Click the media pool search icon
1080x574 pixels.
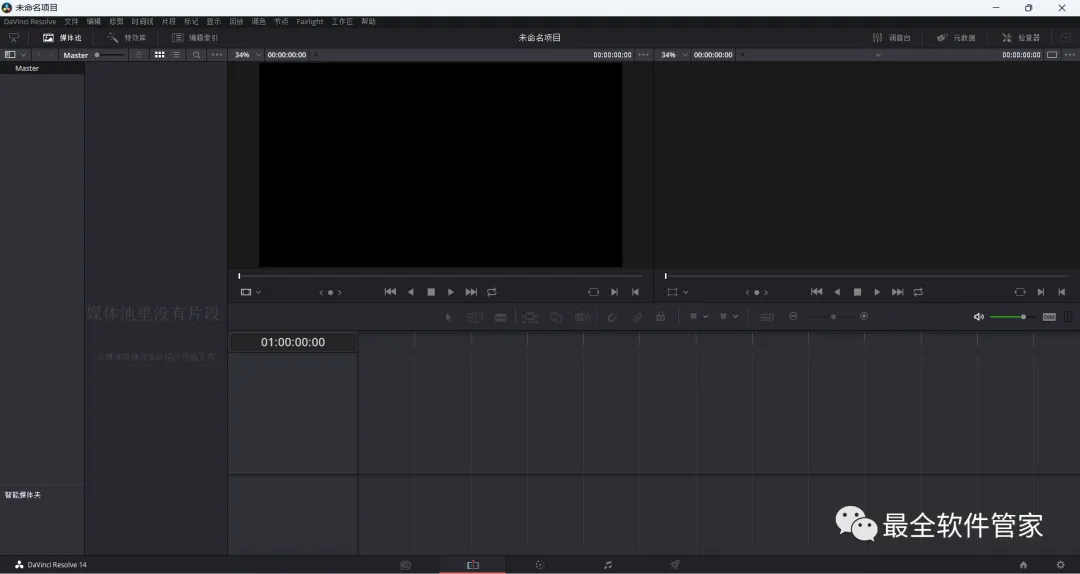point(196,54)
